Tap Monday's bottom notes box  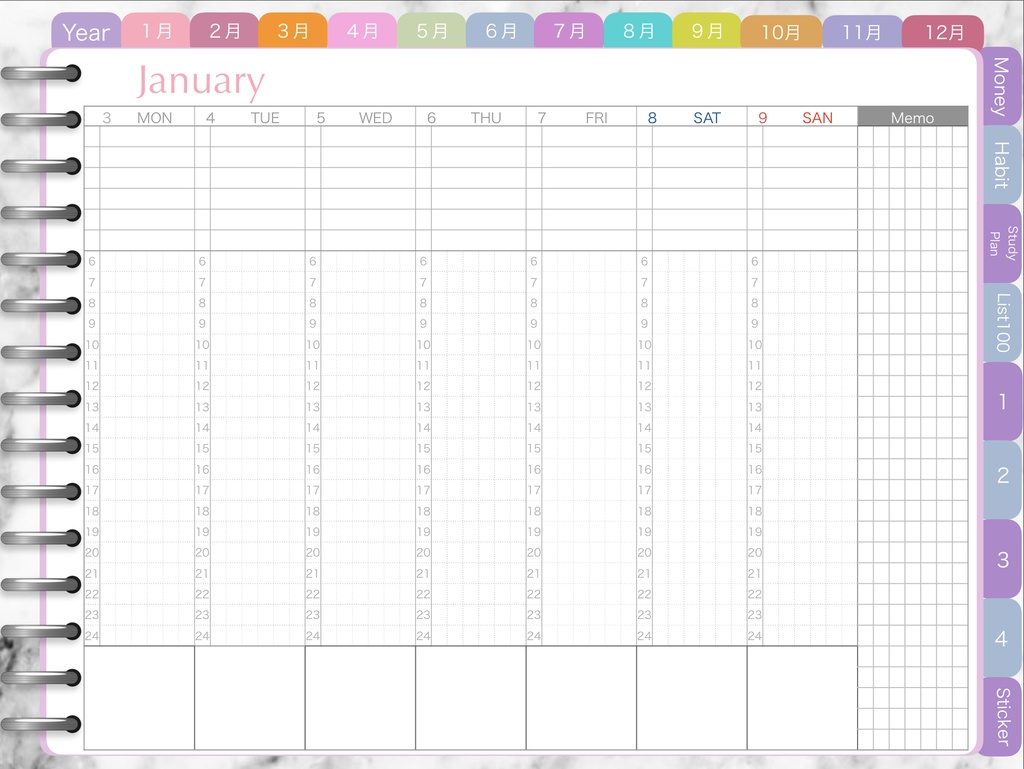pyautogui.click(x=139, y=698)
